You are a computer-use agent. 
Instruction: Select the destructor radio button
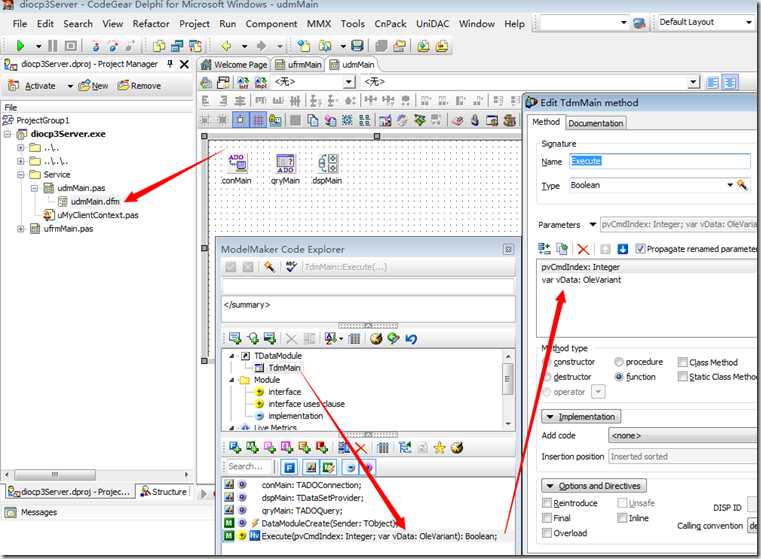[547, 377]
